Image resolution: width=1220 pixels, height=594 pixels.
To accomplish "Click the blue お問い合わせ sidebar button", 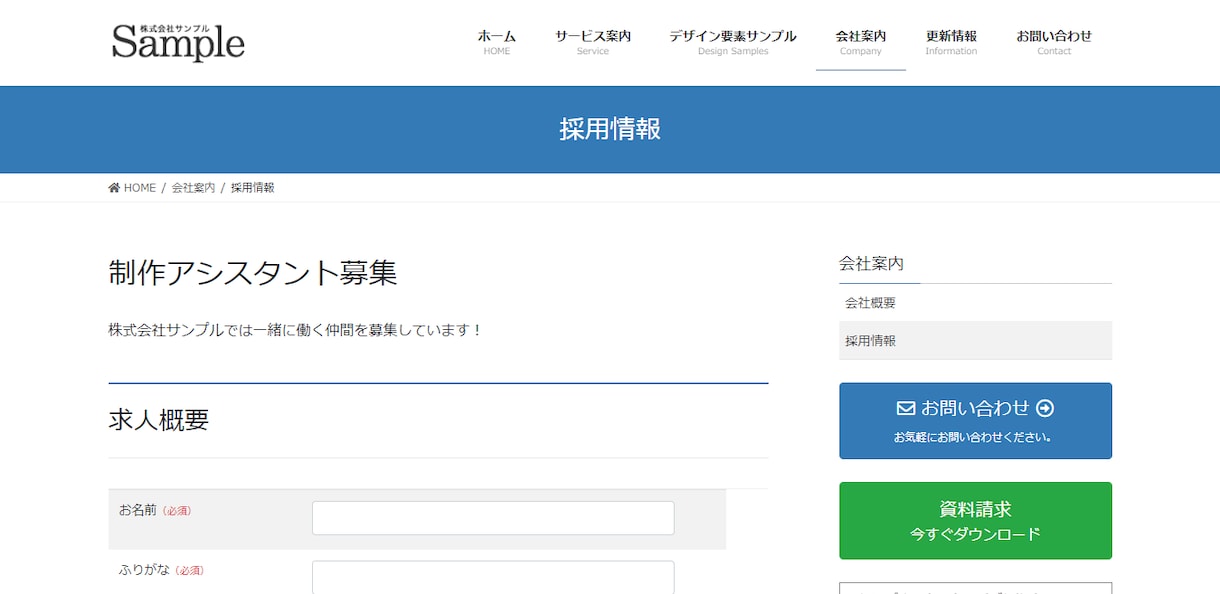I will point(975,421).
